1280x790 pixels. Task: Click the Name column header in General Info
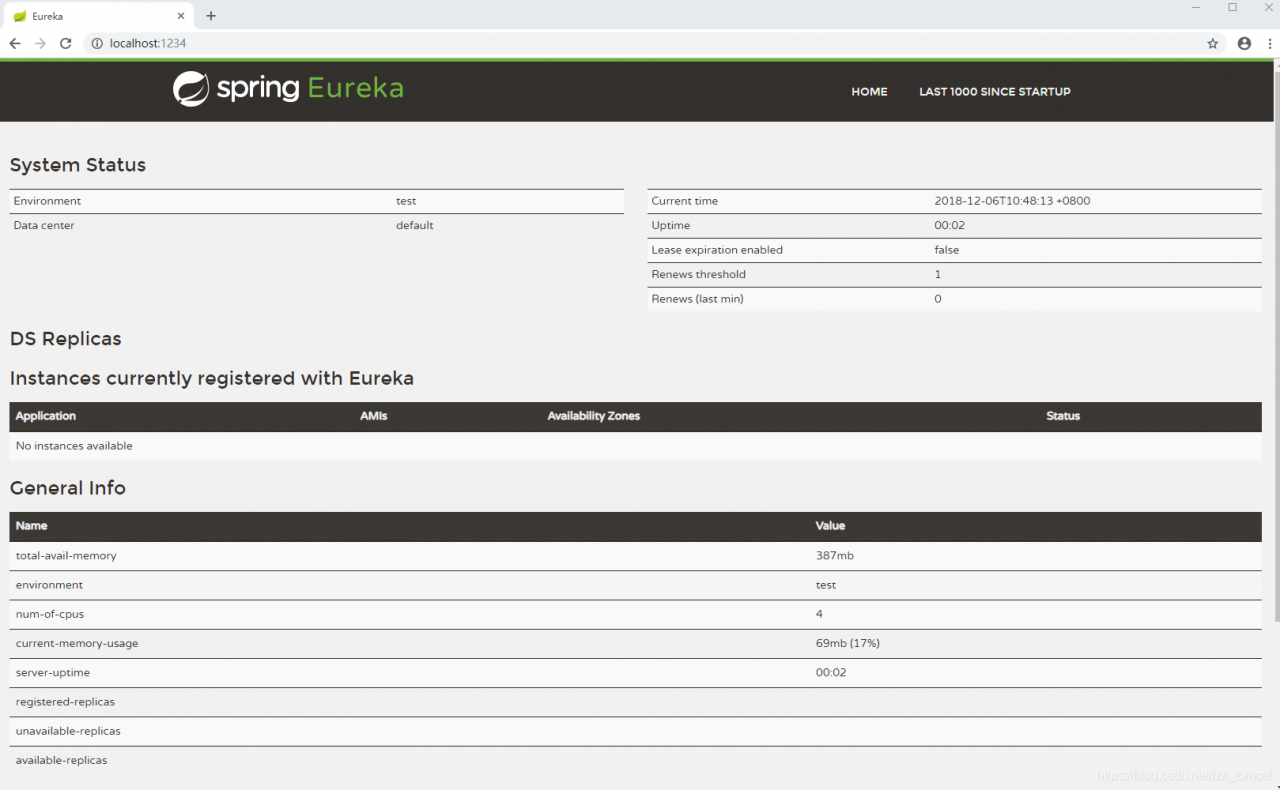click(32, 526)
